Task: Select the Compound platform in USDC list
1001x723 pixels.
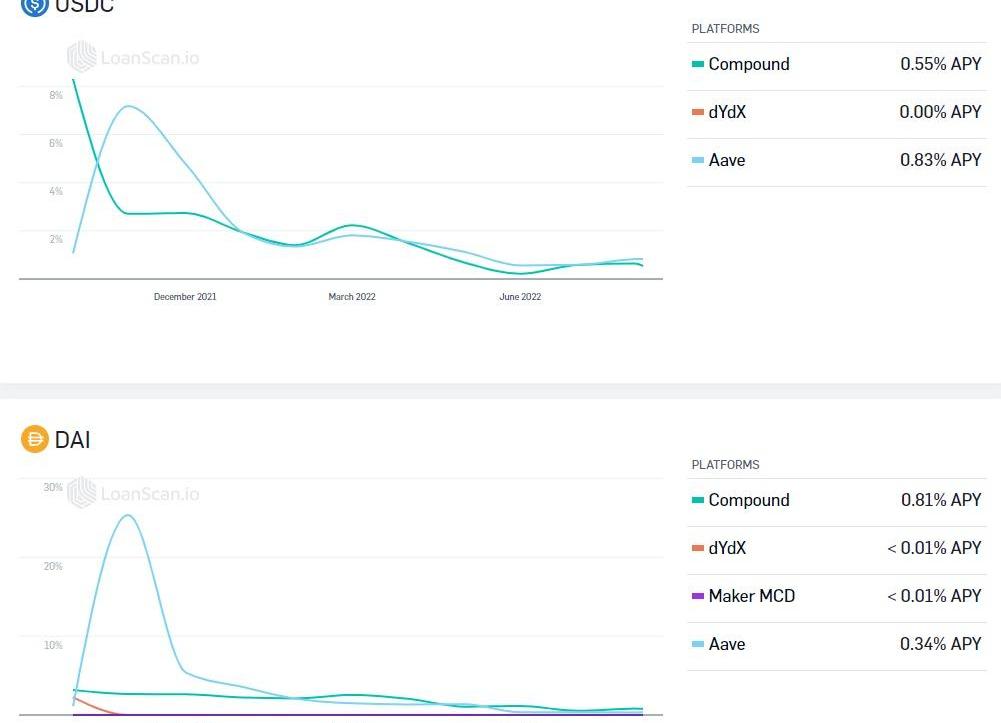Action: point(749,64)
